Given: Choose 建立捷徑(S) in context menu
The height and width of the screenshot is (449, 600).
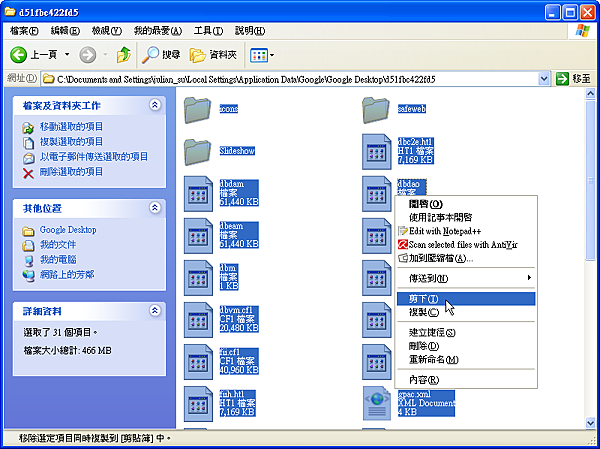Looking at the screenshot, I should click(x=466, y=333).
